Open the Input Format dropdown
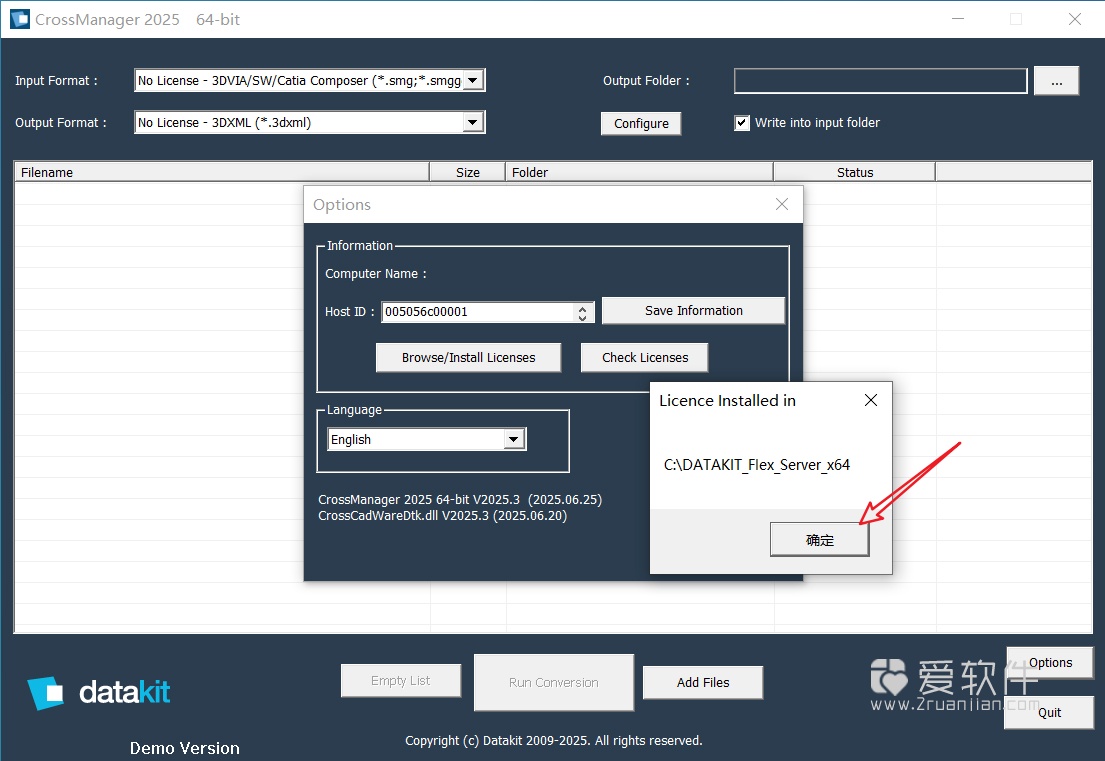 click(473, 80)
